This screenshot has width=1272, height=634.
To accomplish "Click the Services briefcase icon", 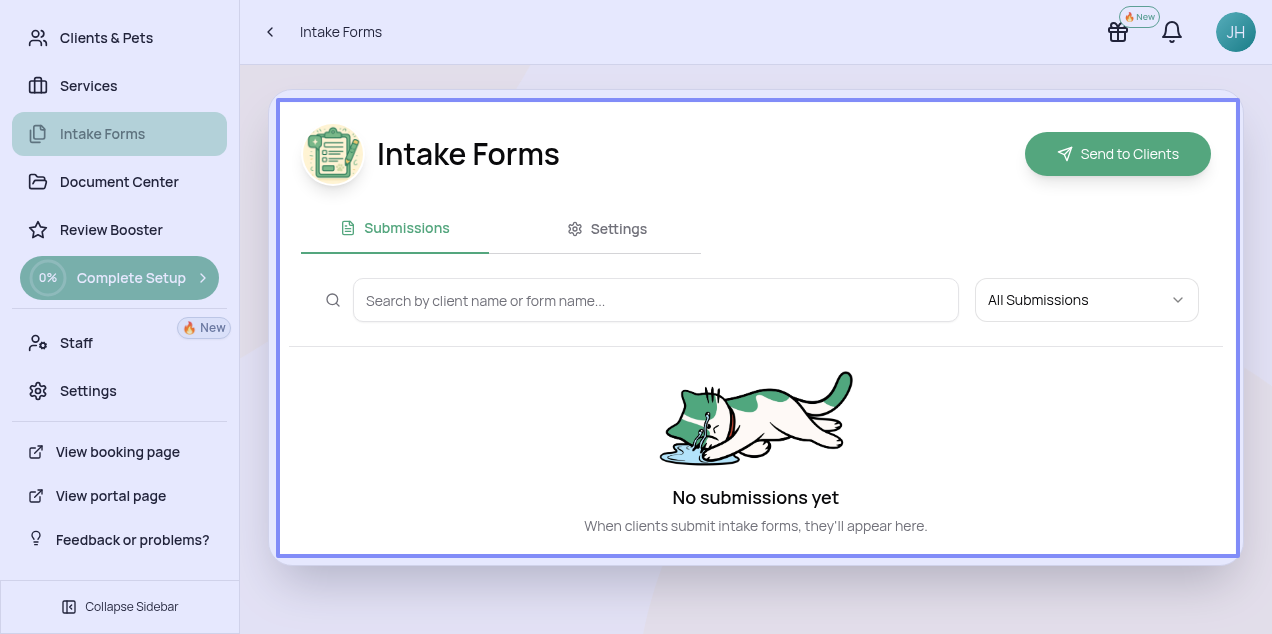I will tap(38, 86).
